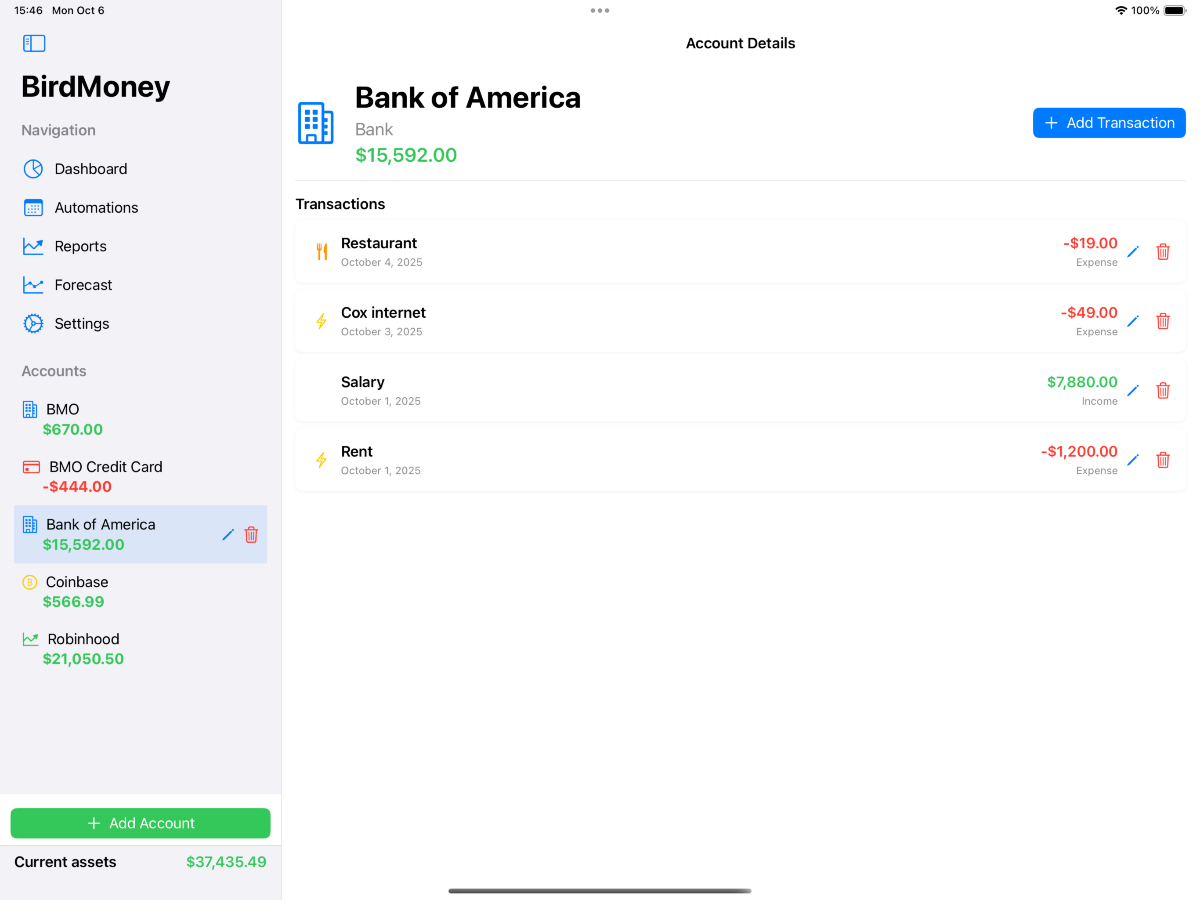
Task: Open the Dashboard page
Action: tap(90, 169)
